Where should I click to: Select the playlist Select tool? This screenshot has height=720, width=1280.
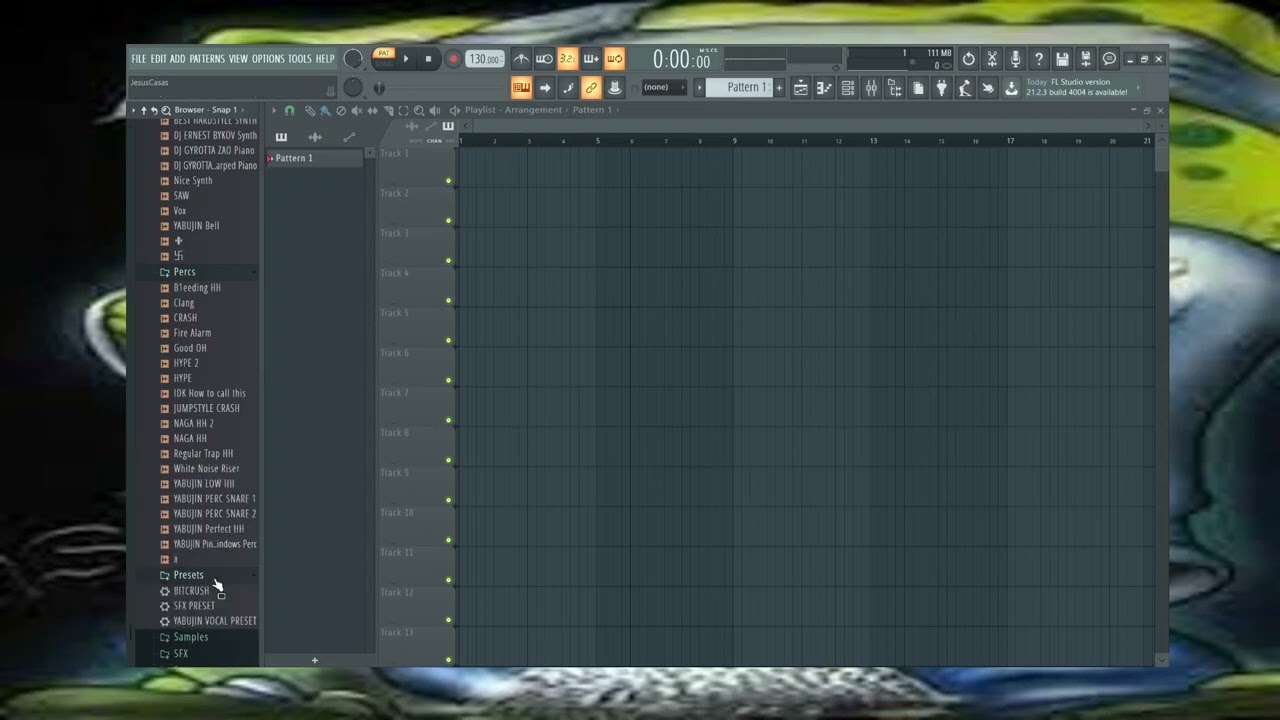(x=403, y=110)
